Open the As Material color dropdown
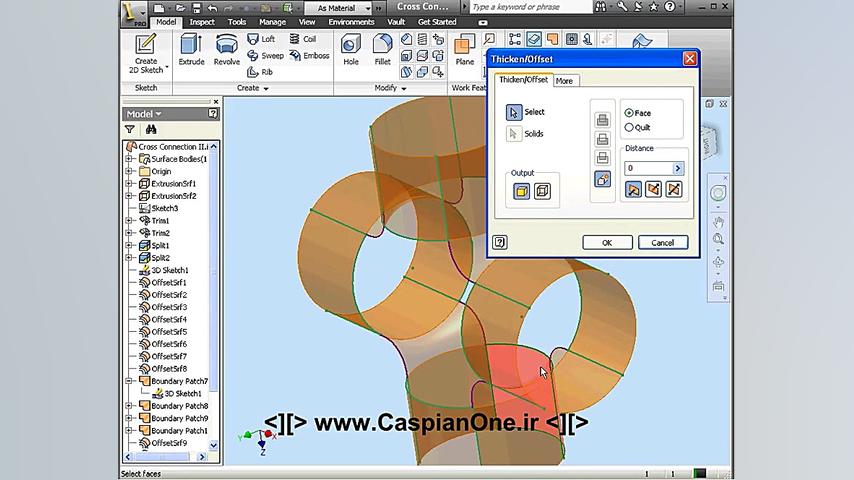This screenshot has height=480, width=854. pos(368,8)
